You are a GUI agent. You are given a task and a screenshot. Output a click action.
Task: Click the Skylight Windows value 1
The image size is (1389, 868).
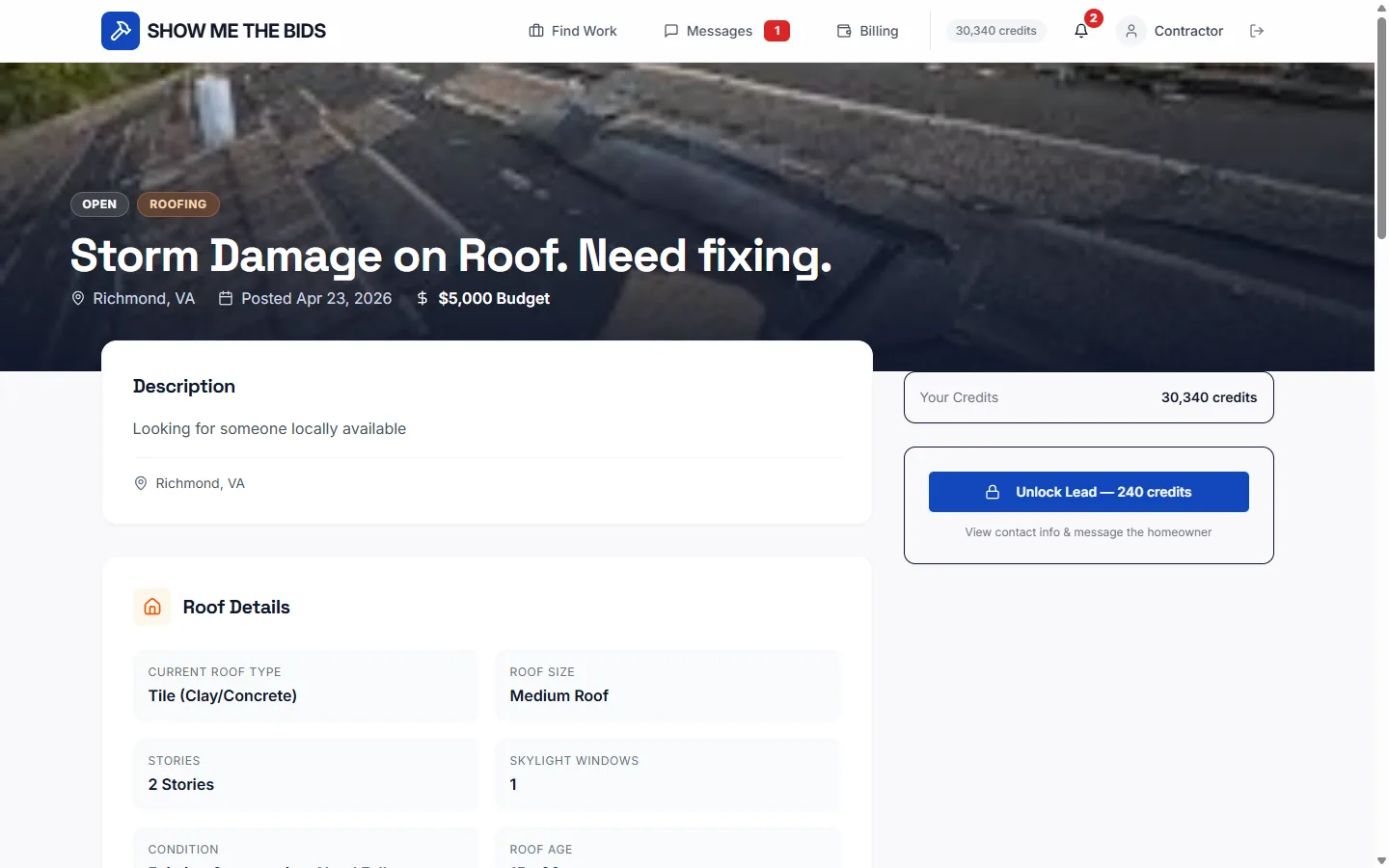513,785
